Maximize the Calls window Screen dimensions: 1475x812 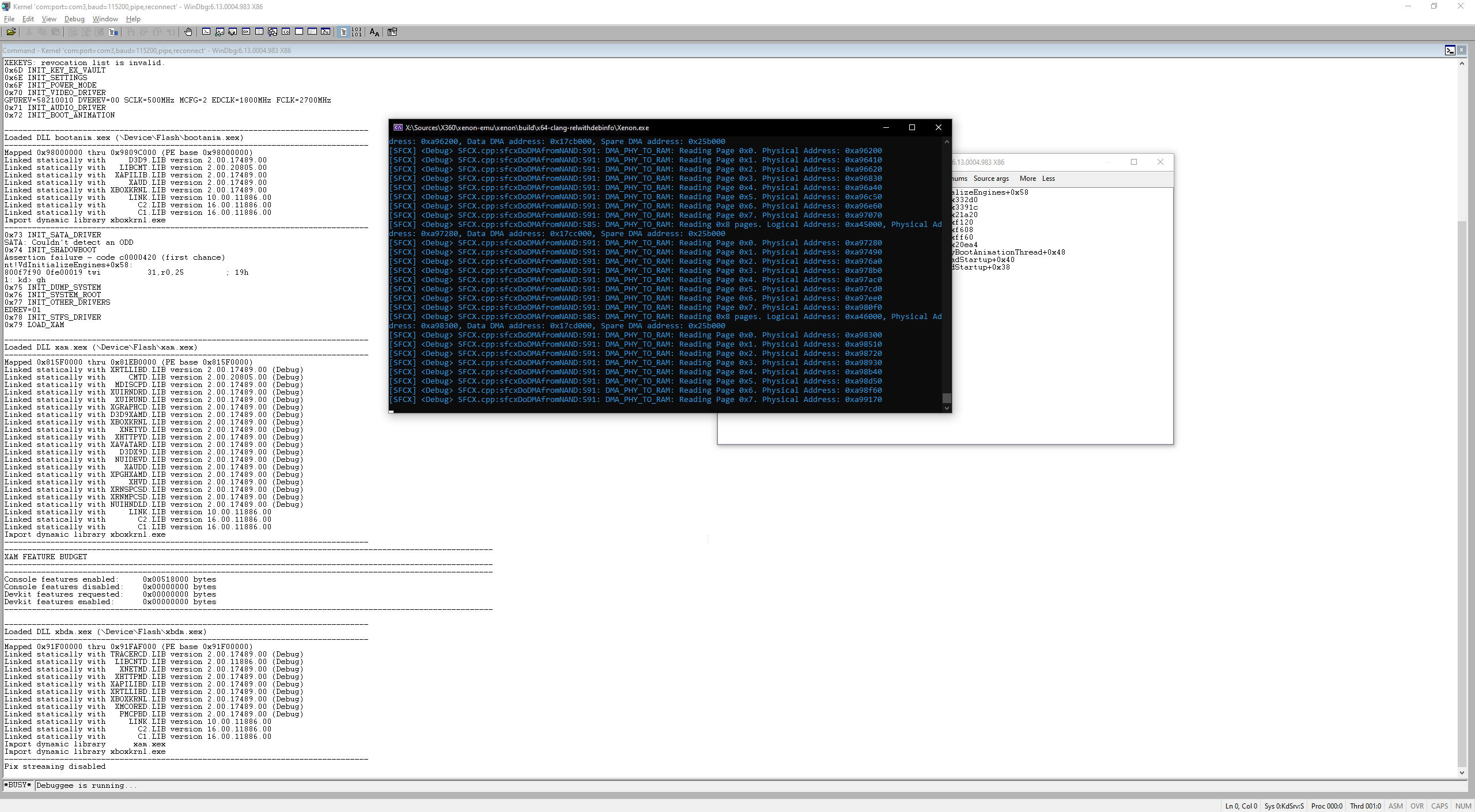1134,162
